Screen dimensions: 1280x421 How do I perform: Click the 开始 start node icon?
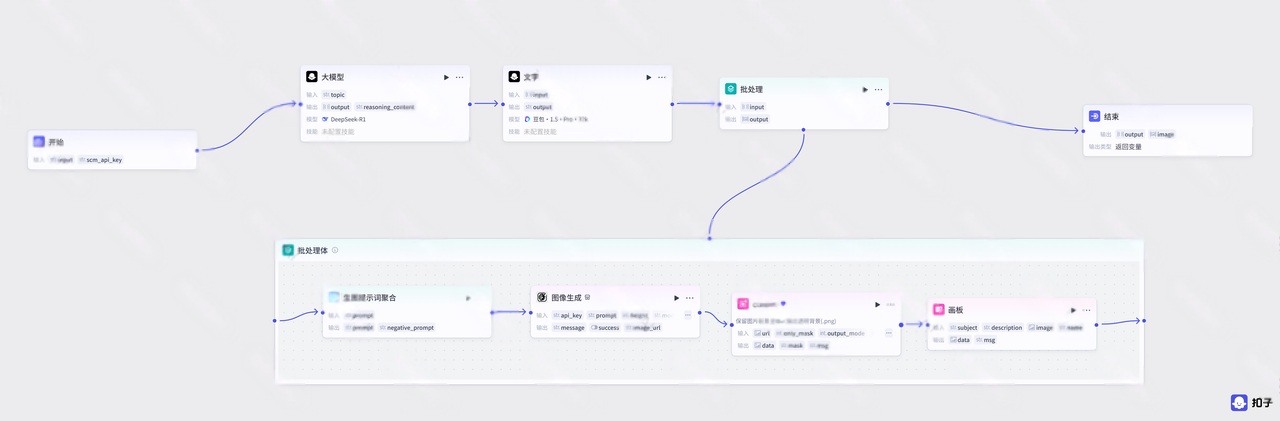coord(39,142)
